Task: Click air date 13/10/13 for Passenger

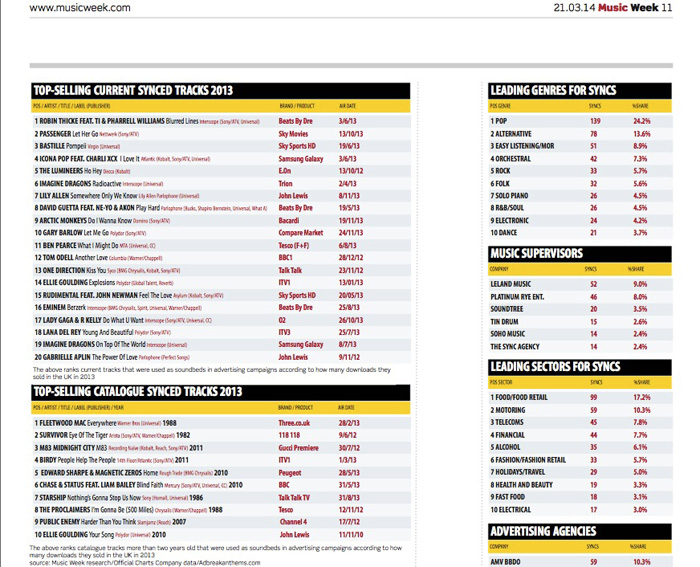Action: (x=350, y=133)
